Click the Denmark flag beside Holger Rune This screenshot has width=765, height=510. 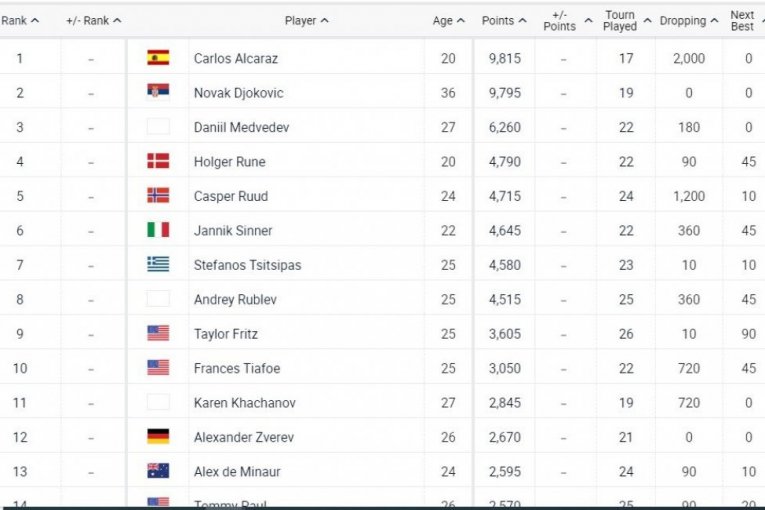coord(158,161)
